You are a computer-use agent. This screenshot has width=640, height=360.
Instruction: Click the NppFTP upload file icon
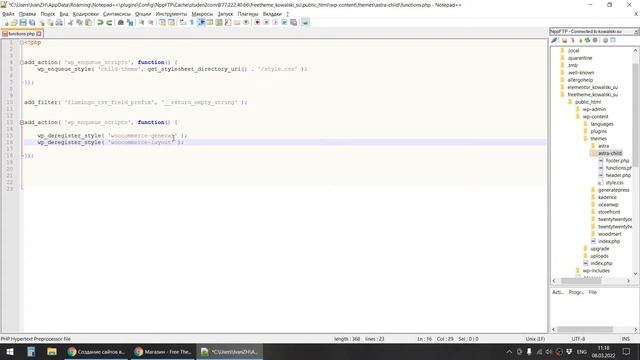(580, 40)
